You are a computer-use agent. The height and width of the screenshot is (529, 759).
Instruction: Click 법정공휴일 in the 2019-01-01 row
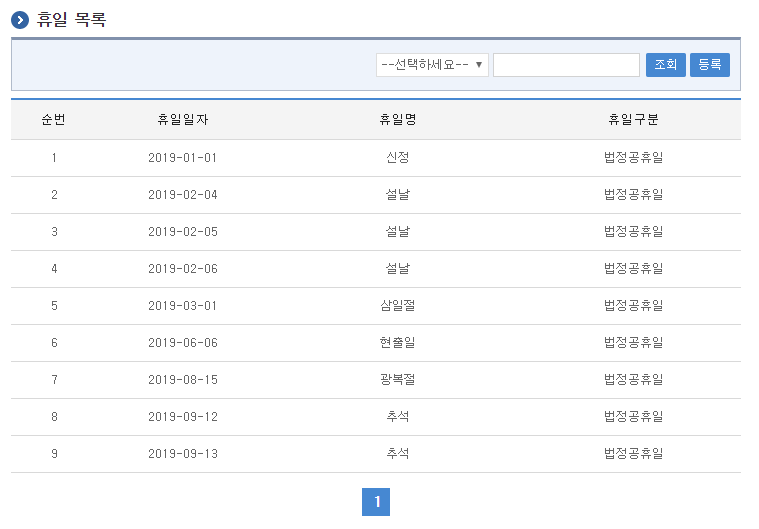click(633, 158)
